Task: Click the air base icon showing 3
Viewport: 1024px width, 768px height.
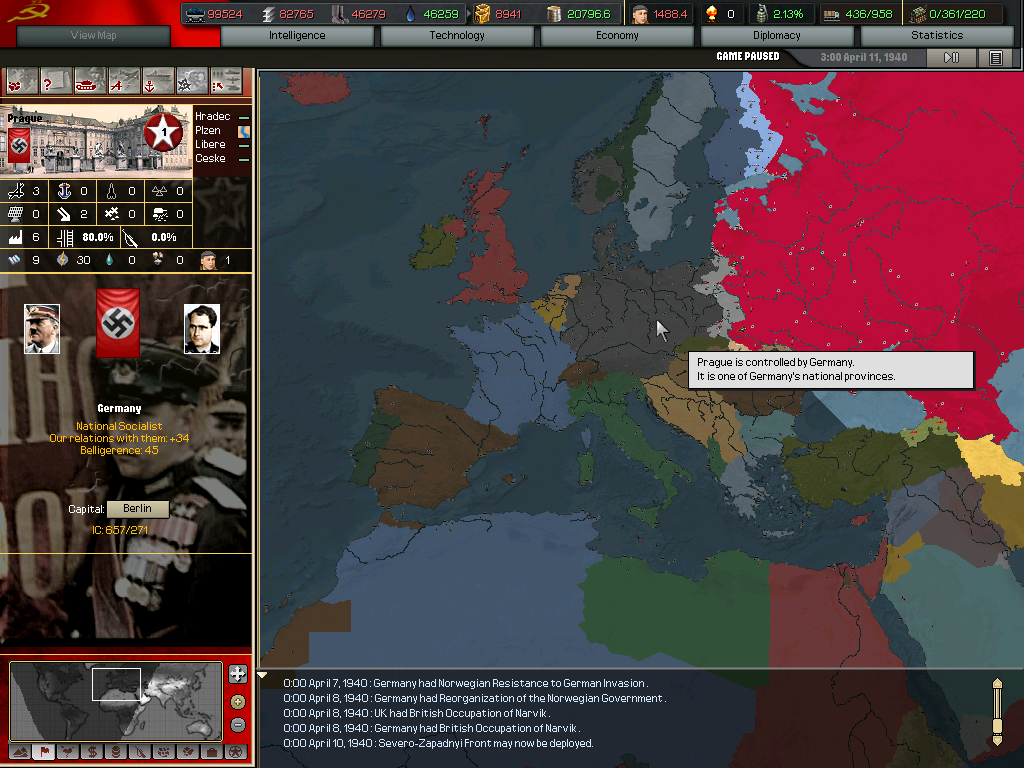Action: [16, 191]
